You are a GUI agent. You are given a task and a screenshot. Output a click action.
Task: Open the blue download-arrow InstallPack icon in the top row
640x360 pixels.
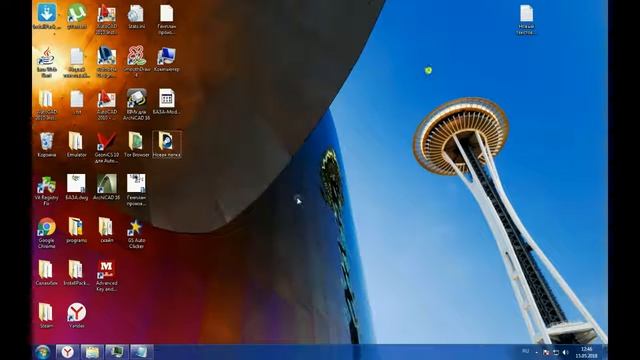47,16
